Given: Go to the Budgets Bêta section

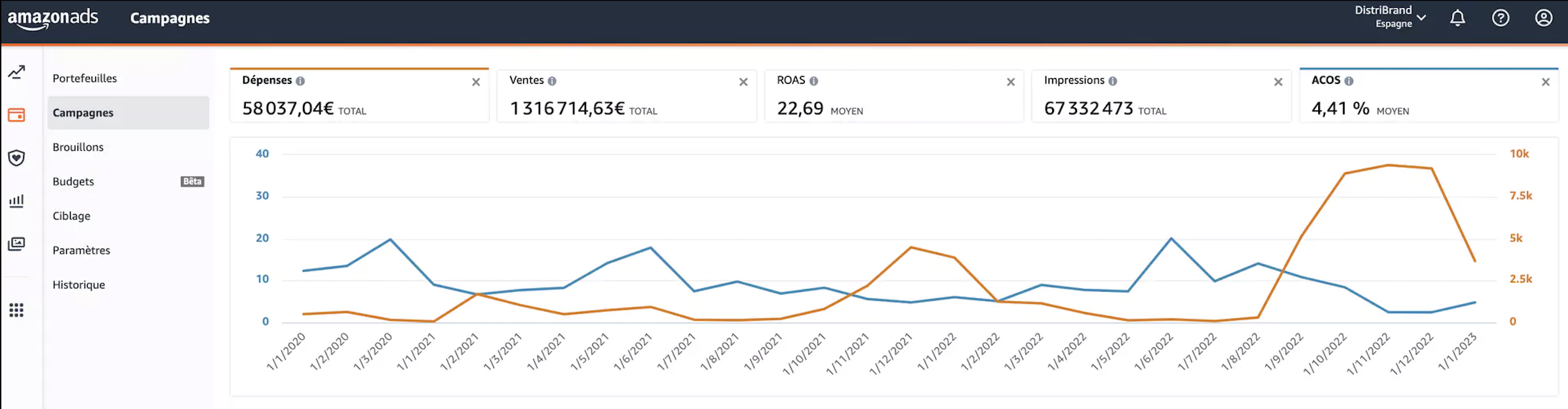Looking at the screenshot, I should click(x=73, y=182).
